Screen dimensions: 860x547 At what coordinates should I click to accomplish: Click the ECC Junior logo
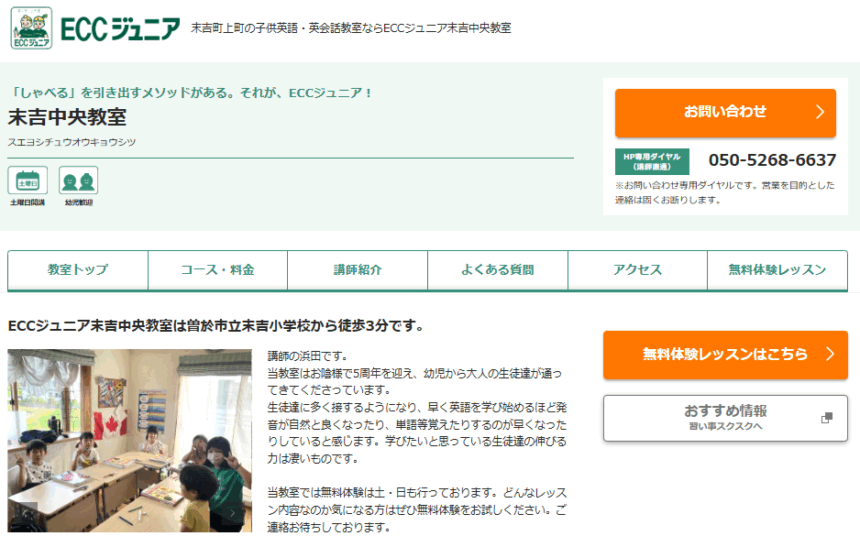click(96, 30)
